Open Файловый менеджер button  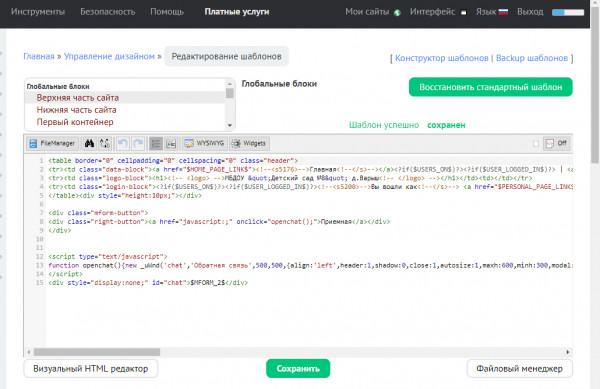520,369
